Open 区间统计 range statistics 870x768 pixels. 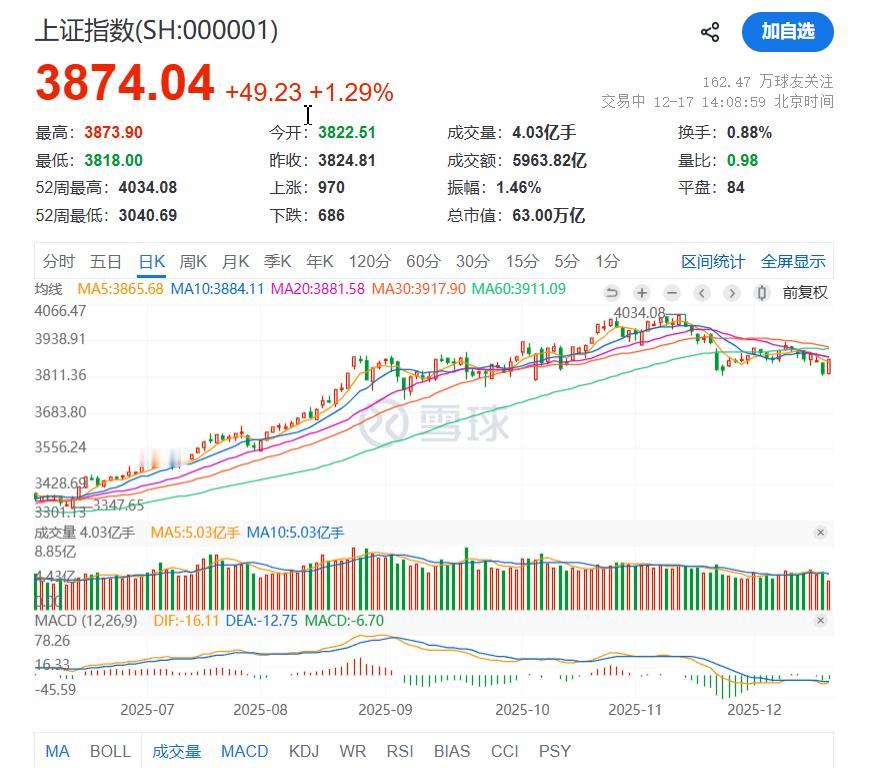(714, 261)
